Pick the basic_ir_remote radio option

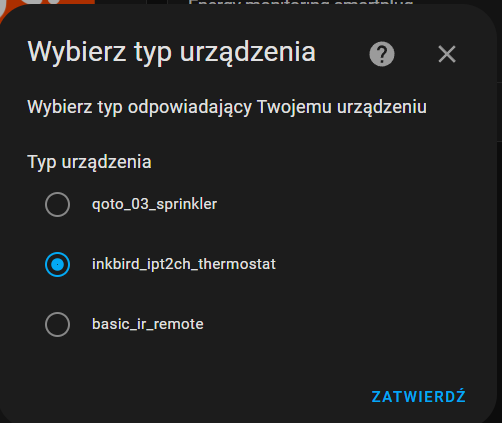tap(57, 324)
